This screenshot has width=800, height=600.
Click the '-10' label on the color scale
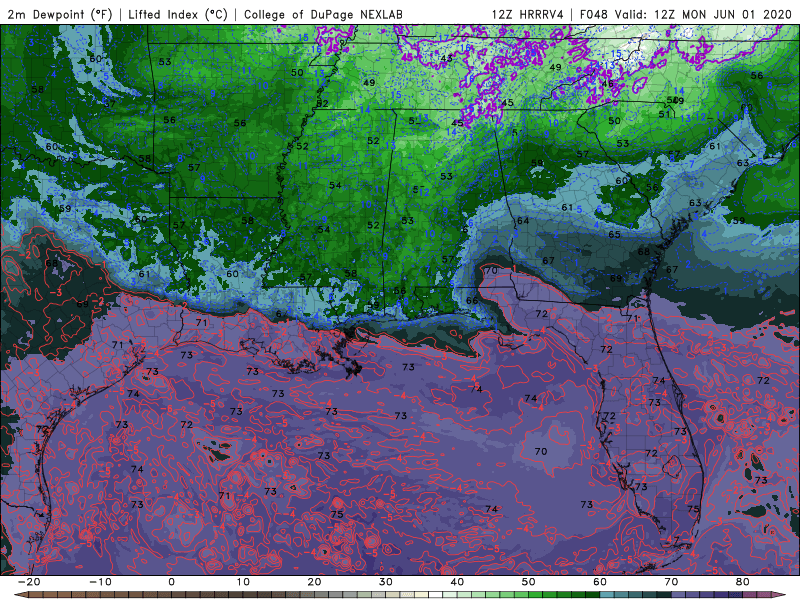point(100,582)
